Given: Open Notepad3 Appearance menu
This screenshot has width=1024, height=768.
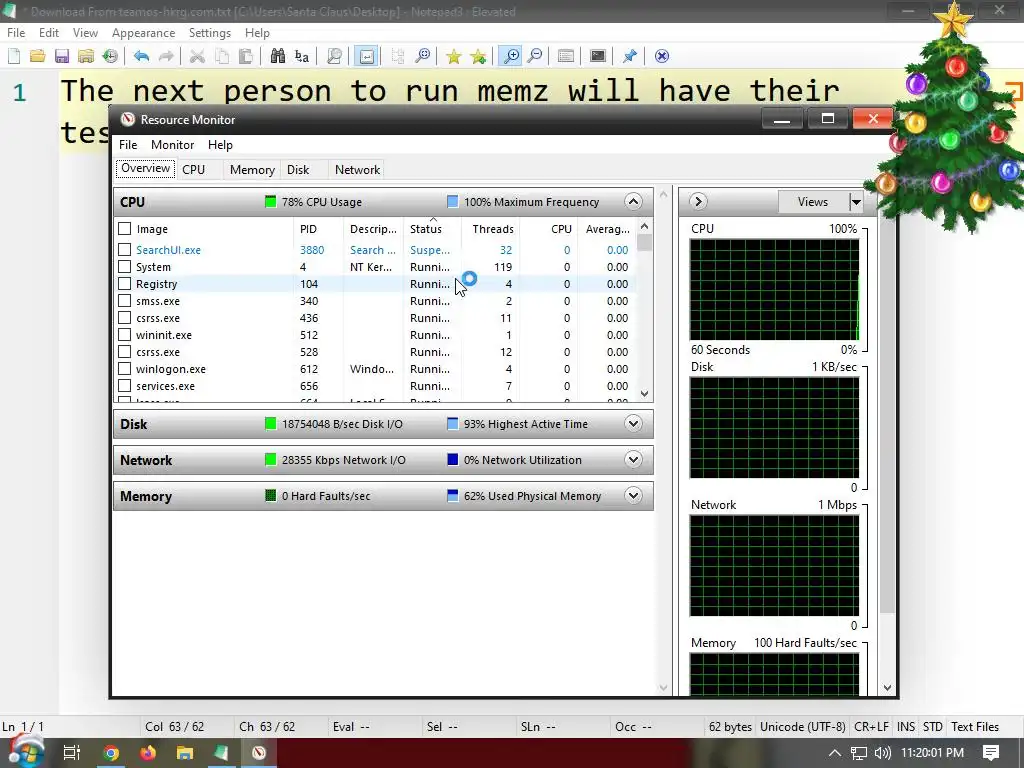Looking at the screenshot, I should click(143, 33).
